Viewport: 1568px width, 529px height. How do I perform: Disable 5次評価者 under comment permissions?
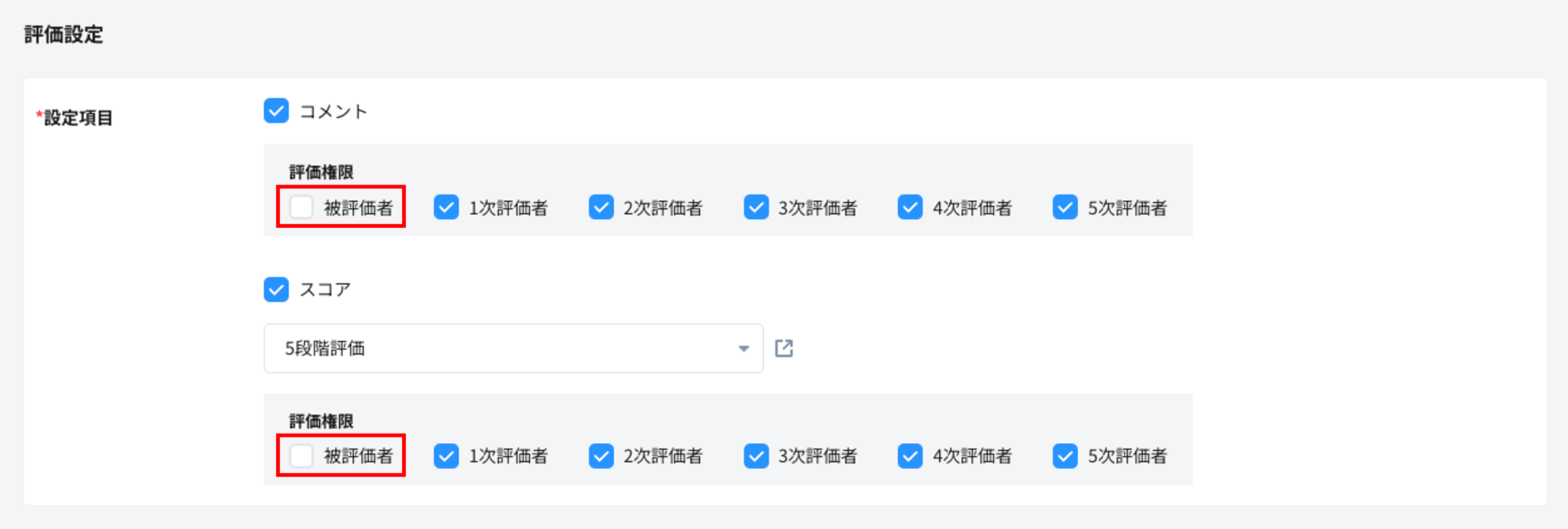(x=1065, y=208)
